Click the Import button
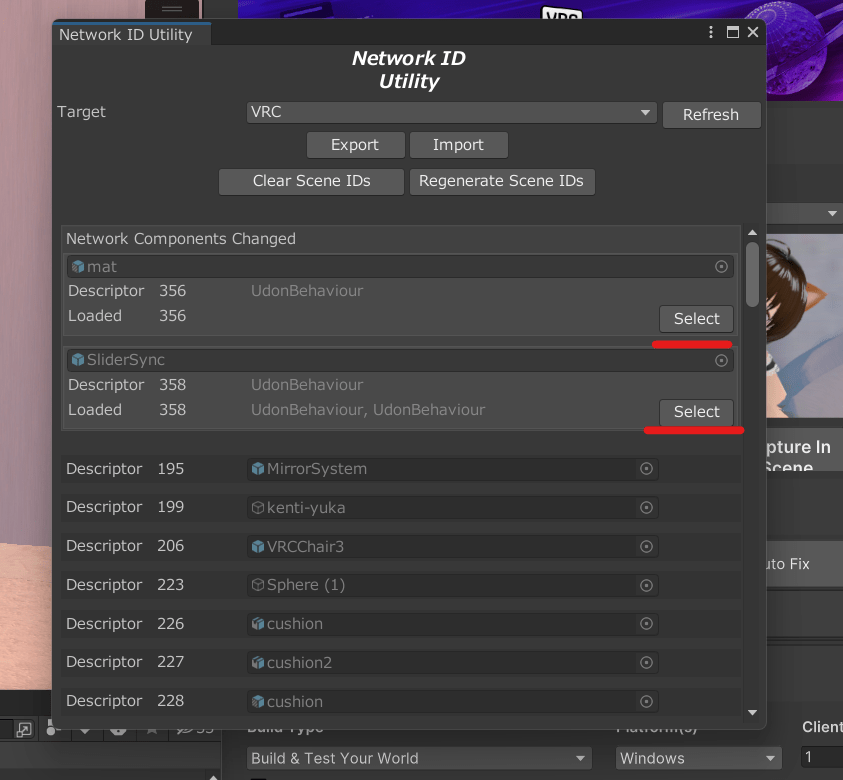This screenshot has width=843, height=780. (458, 145)
